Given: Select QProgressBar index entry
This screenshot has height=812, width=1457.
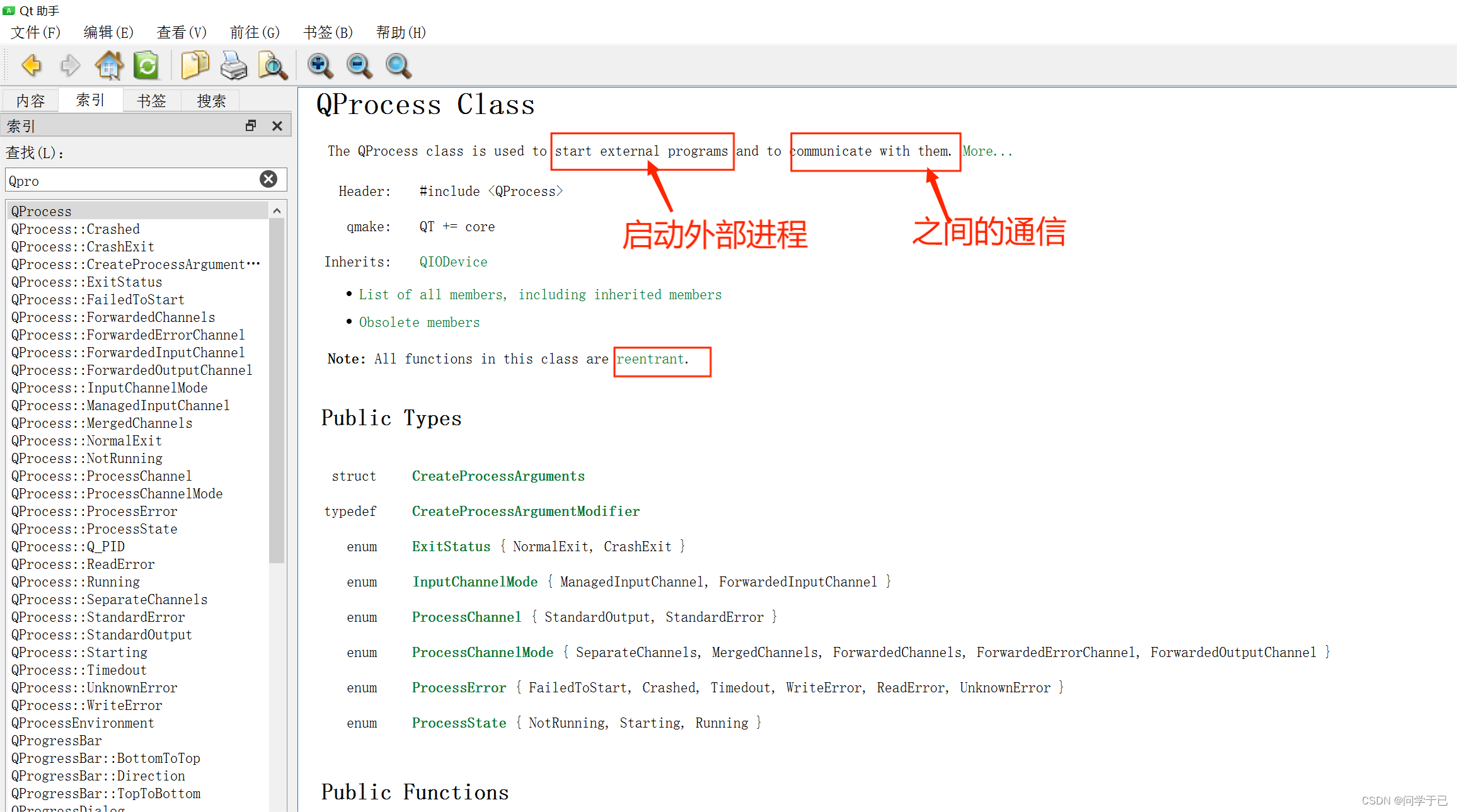Looking at the screenshot, I should (x=138, y=741).
